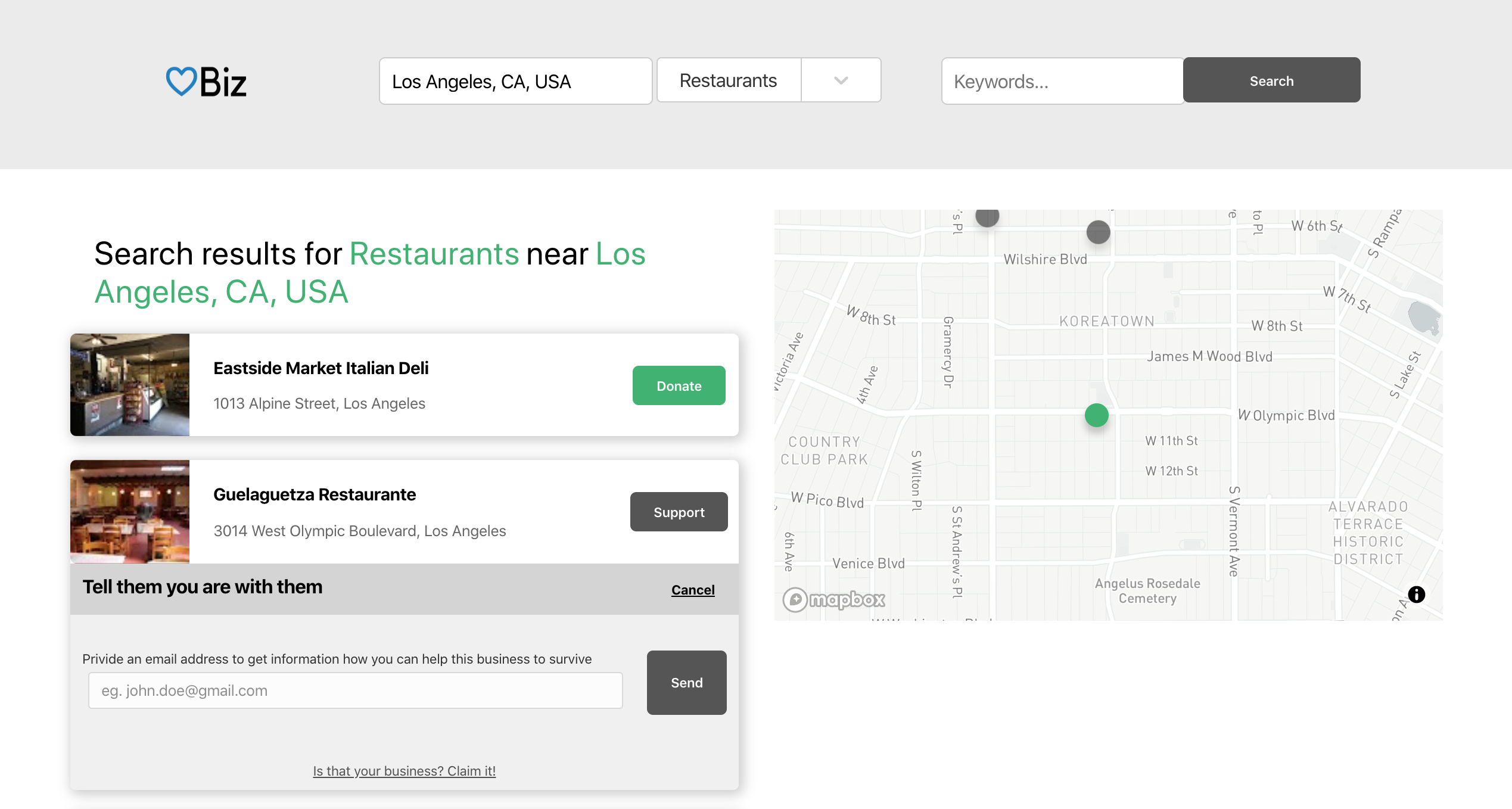1512x809 pixels.
Task: Open the Claim it business link
Action: [x=404, y=771]
